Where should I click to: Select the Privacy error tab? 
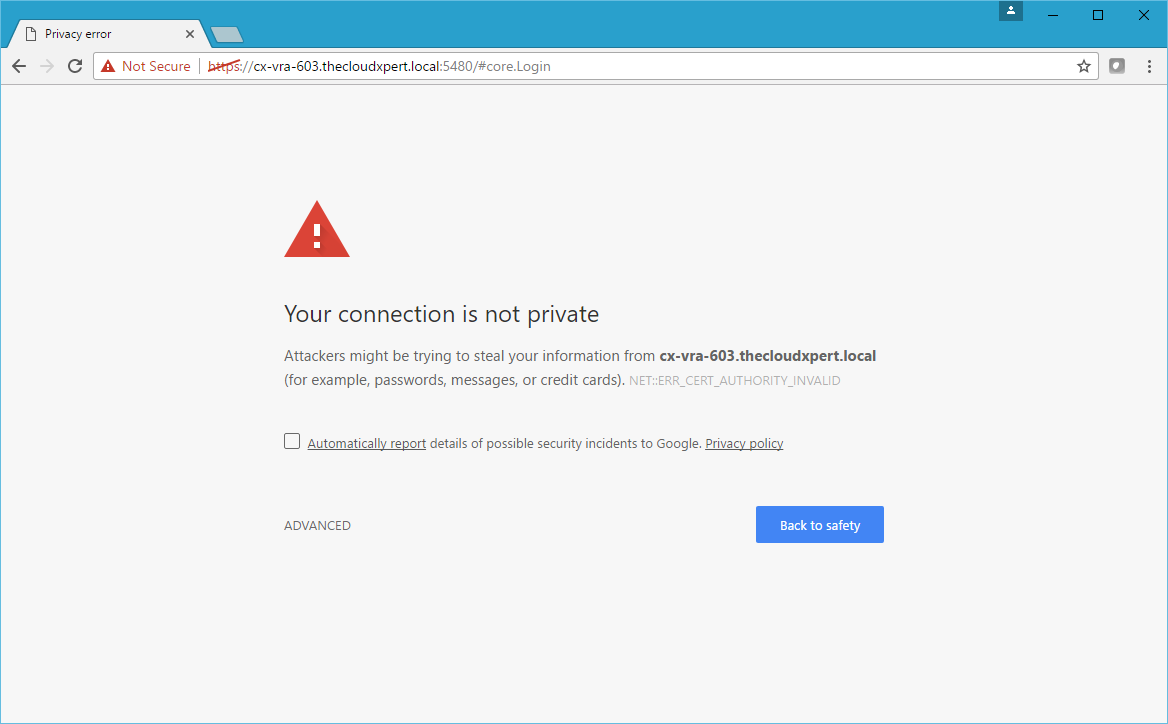coord(100,34)
